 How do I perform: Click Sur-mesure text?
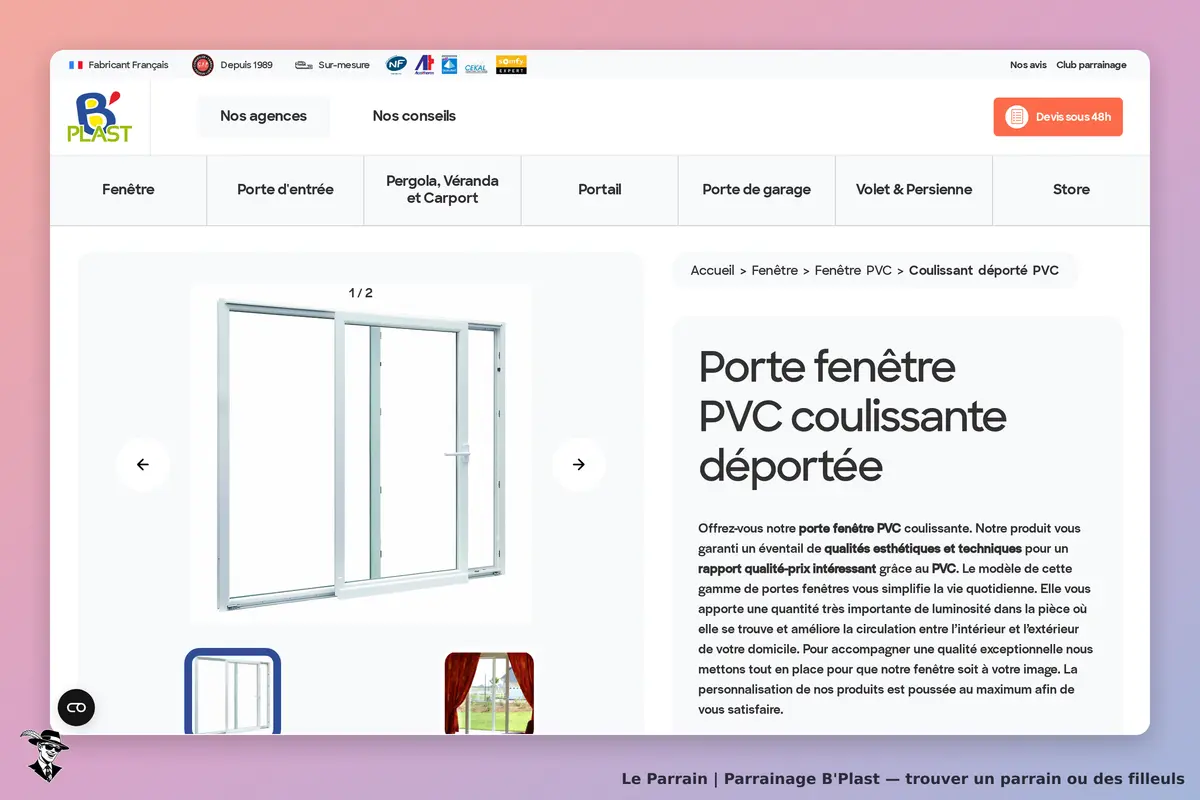pos(344,65)
